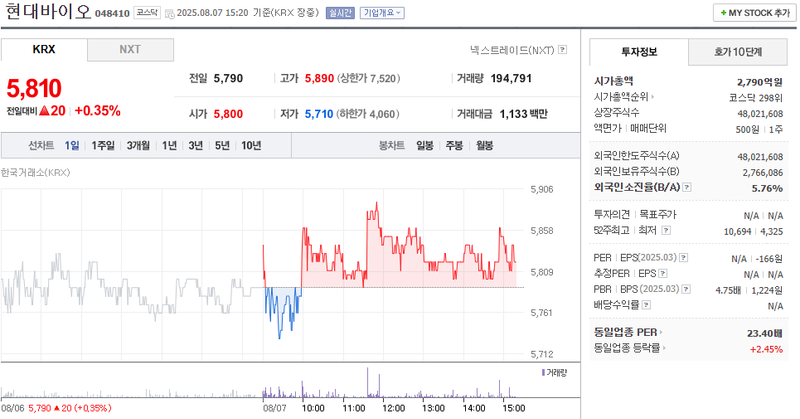Click the stock name 현대바이오
The width and height of the screenshot is (800, 419).
pyautogui.click(x=47, y=11)
